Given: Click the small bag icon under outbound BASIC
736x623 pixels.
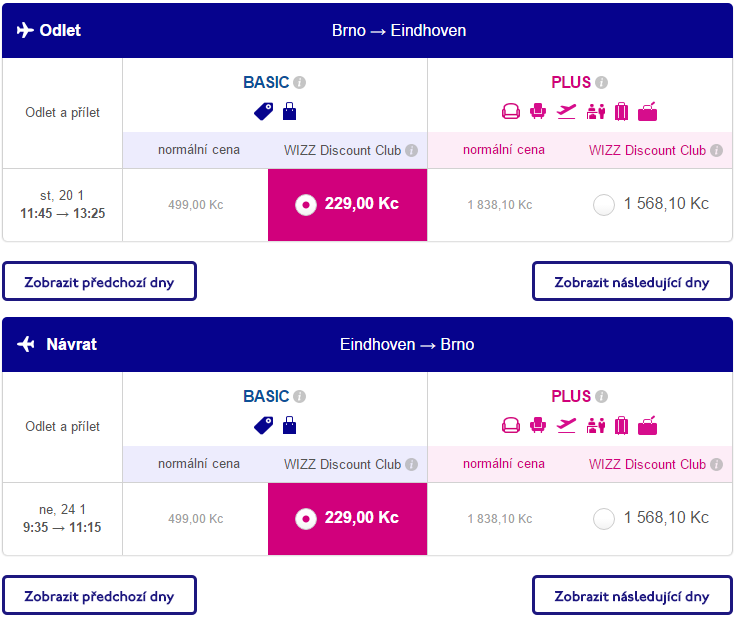Looking at the screenshot, I should [x=289, y=111].
